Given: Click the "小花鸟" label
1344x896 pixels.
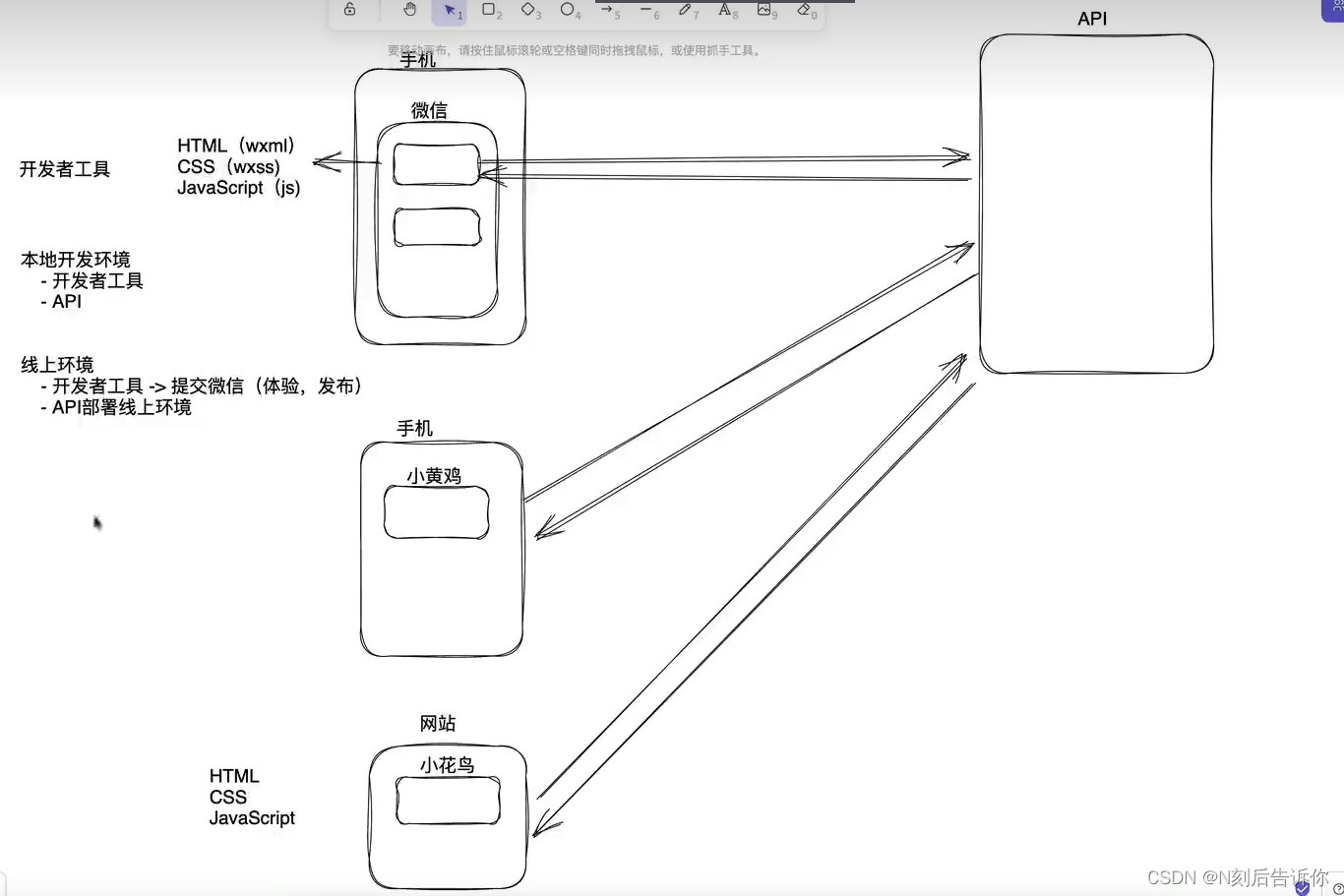Looking at the screenshot, I should 448,765.
